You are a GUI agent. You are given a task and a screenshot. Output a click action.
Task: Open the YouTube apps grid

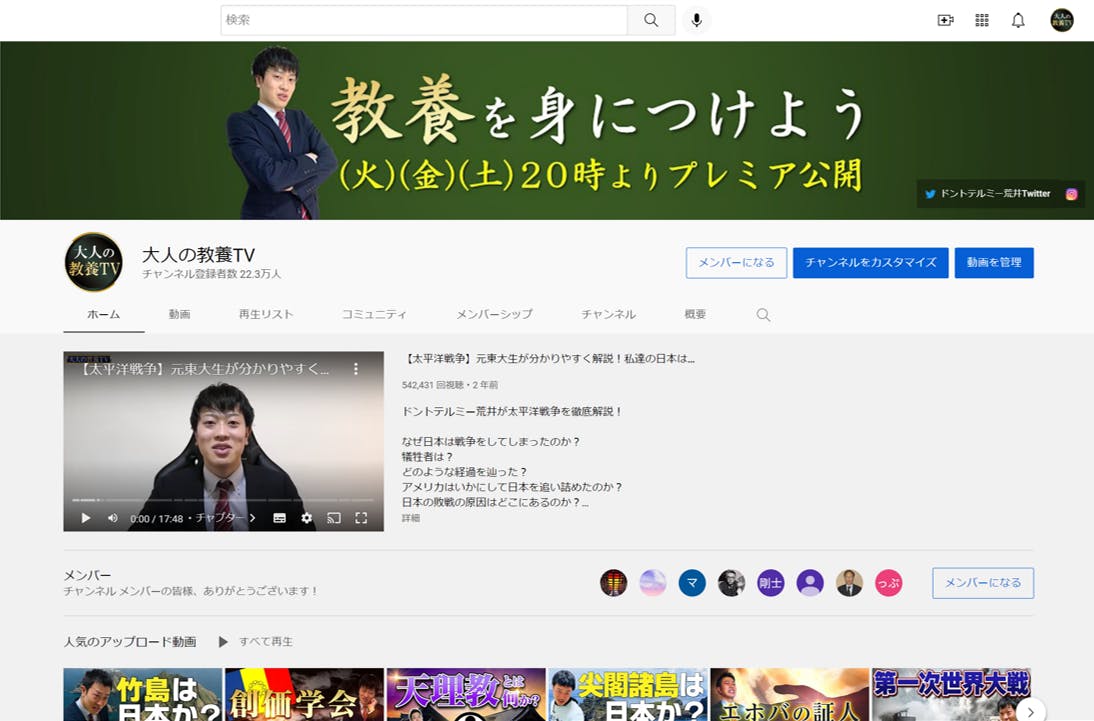[981, 20]
